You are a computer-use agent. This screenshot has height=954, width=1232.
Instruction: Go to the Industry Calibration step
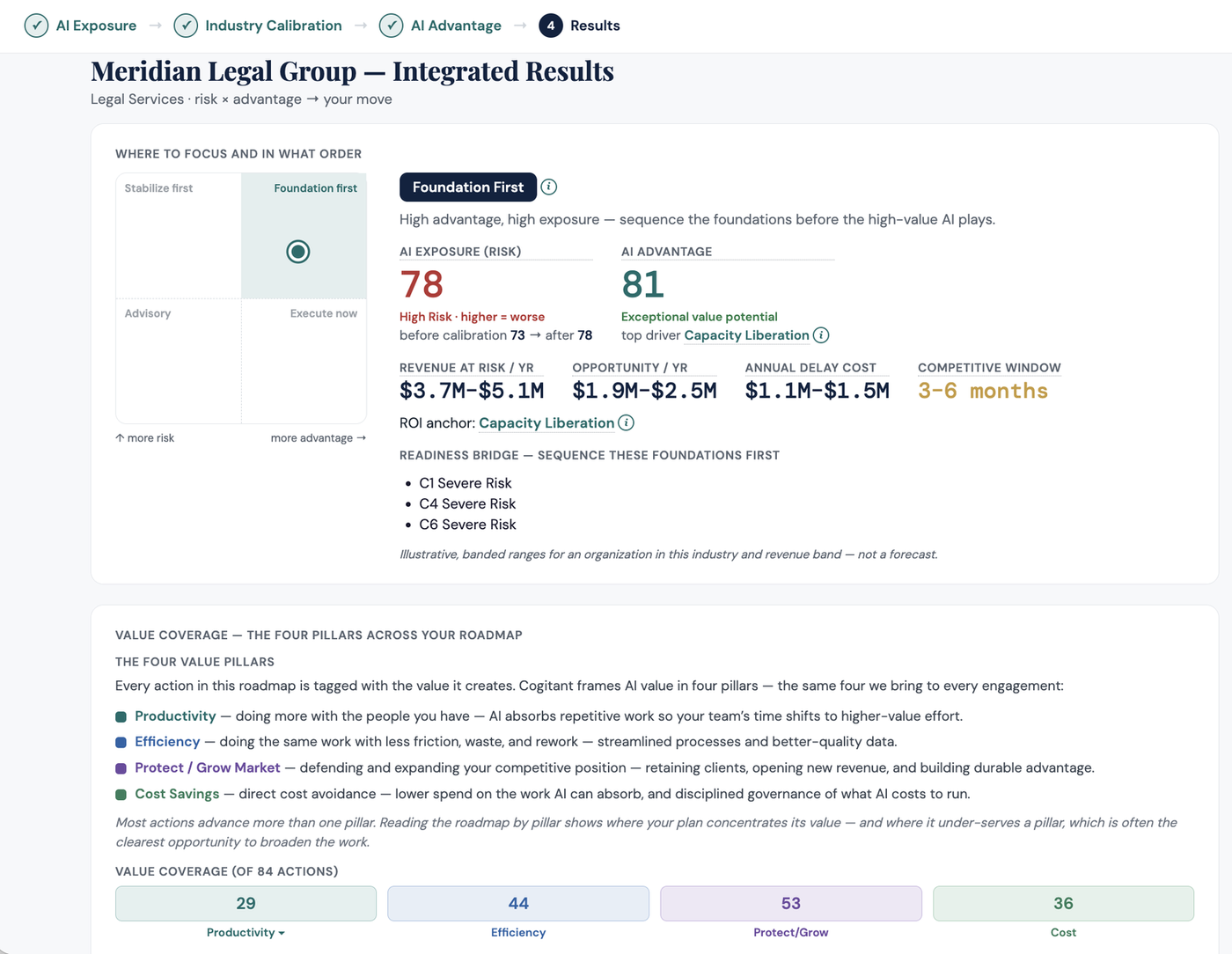tap(258, 26)
